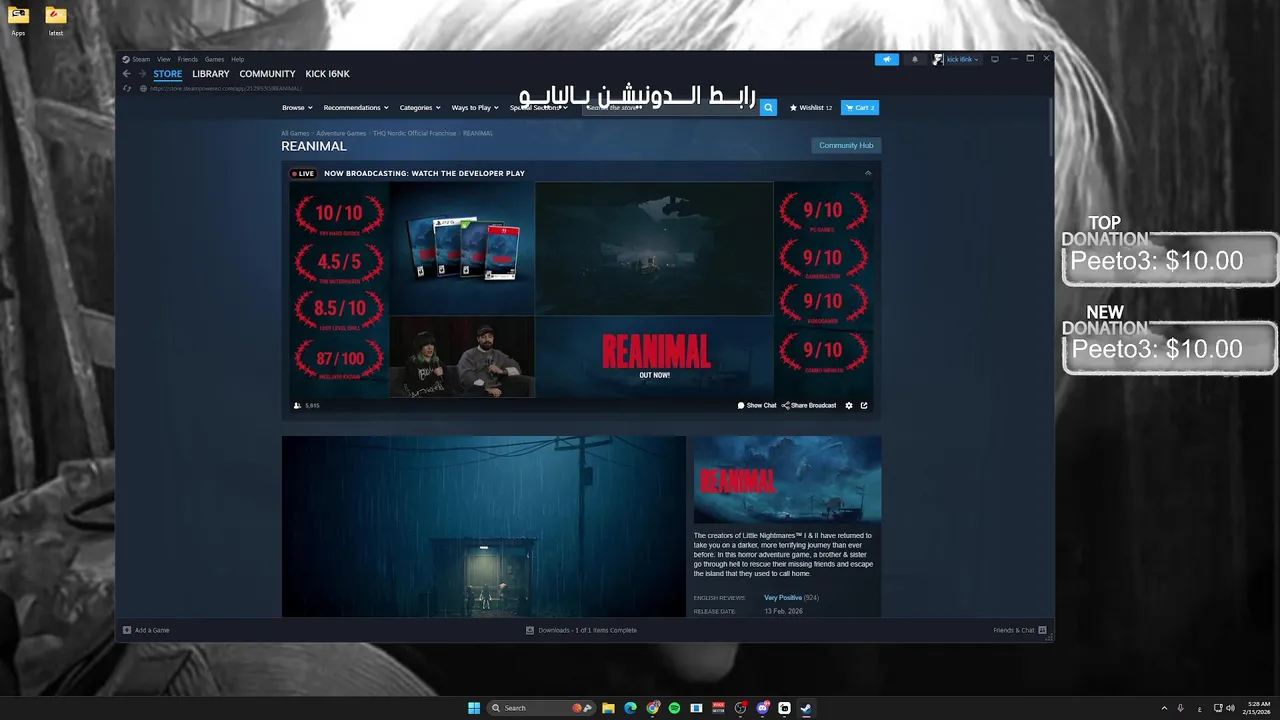This screenshot has width=1280, height=720.
Task: Launch Microsoft Edge from the taskbar
Action: coord(630,708)
